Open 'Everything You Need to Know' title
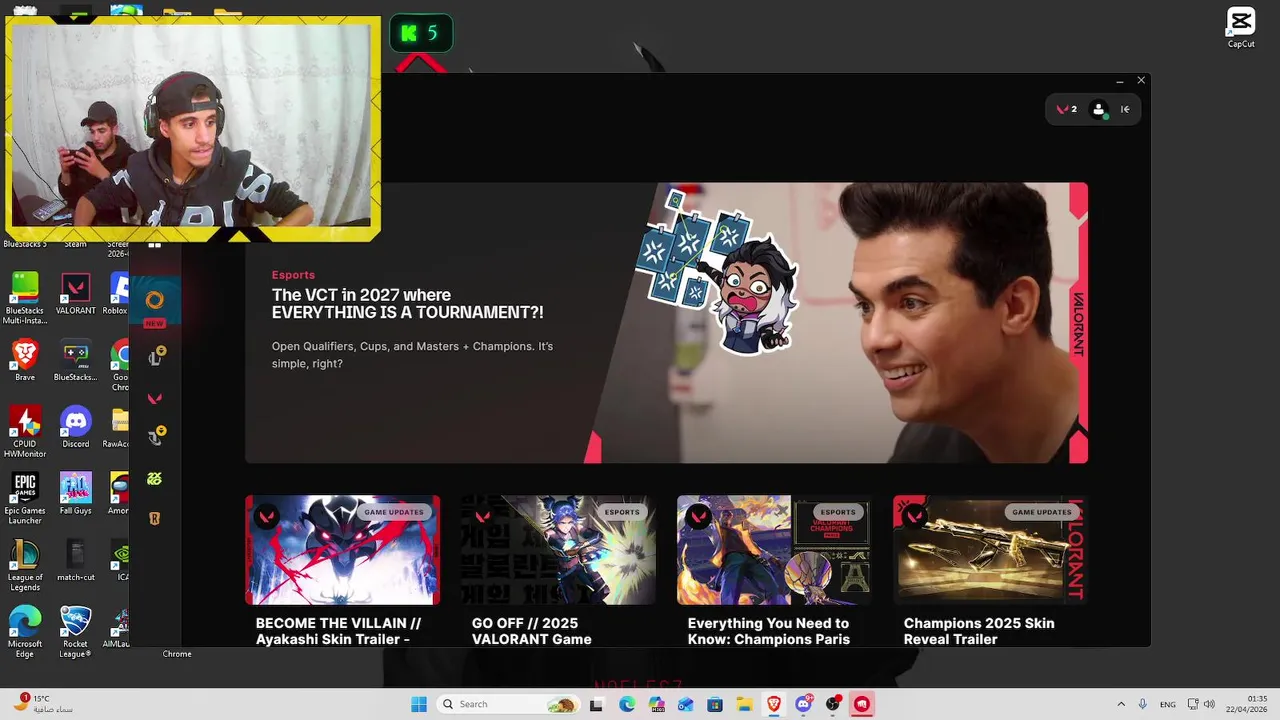 point(769,631)
